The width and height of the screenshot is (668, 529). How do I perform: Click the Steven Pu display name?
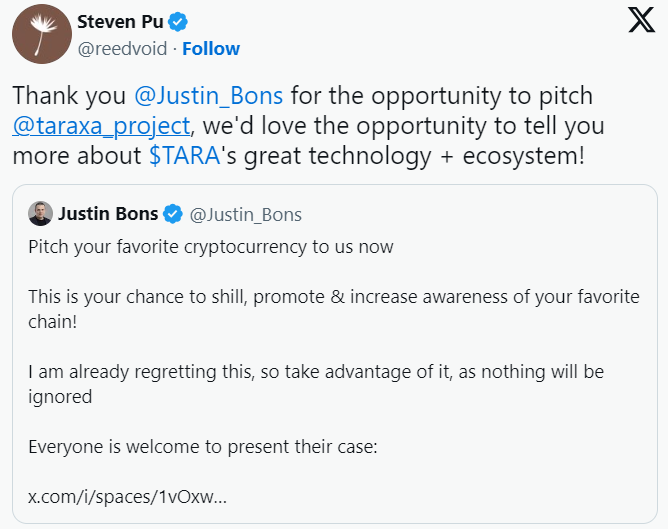tap(120, 22)
